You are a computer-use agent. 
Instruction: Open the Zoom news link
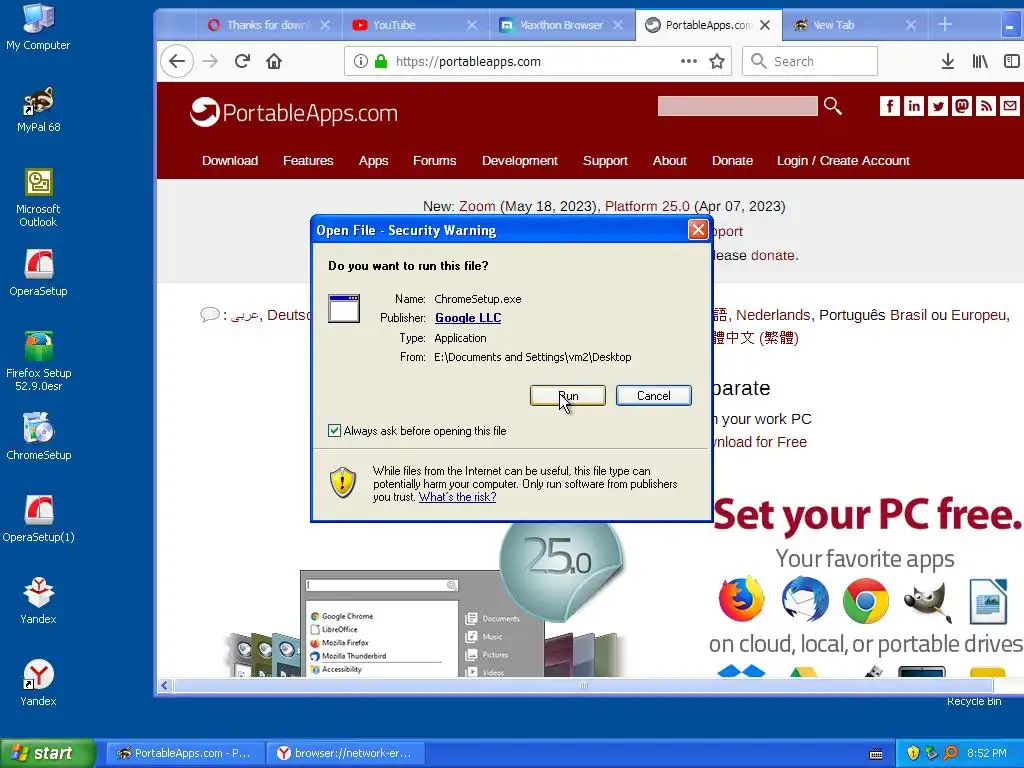pyautogui.click(x=477, y=206)
